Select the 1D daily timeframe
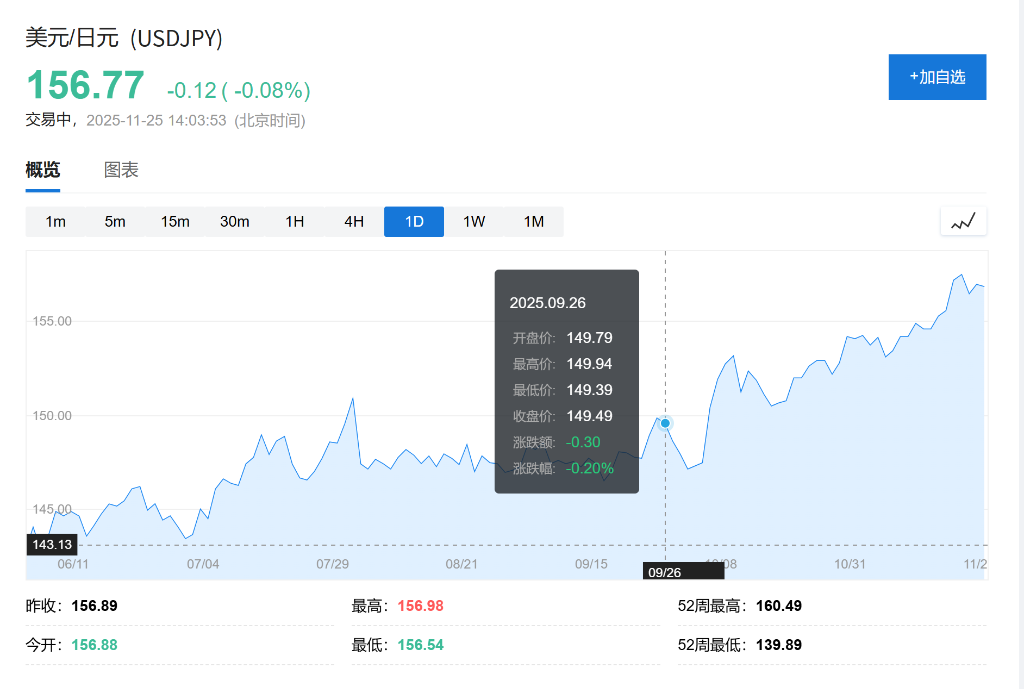This screenshot has width=1024, height=689. pyautogui.click(x=414, y=222)
